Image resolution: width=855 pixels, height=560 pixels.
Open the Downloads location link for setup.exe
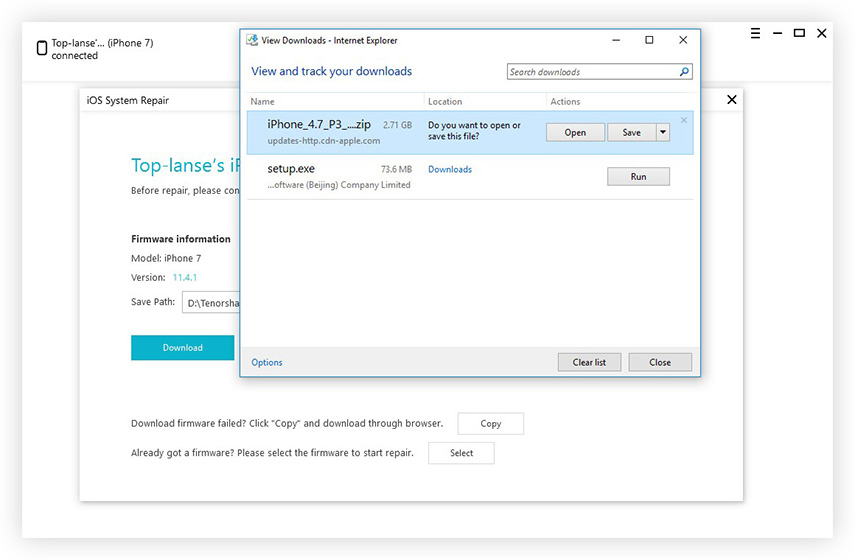pos(450,170)
